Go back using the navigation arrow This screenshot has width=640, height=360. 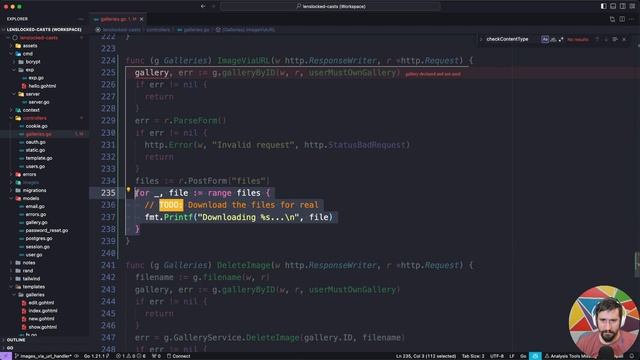(203, 6)
